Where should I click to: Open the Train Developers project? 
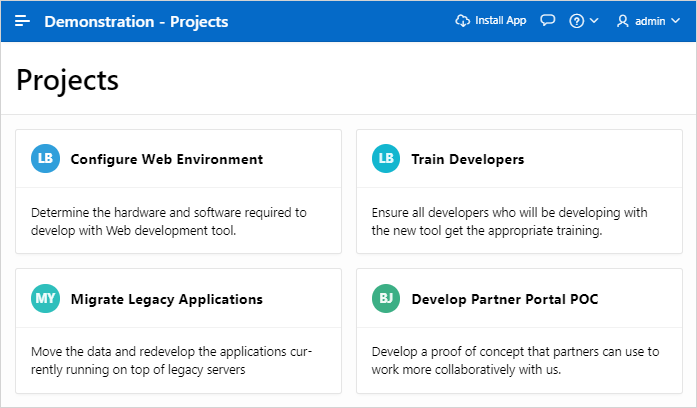click(467, 159)
